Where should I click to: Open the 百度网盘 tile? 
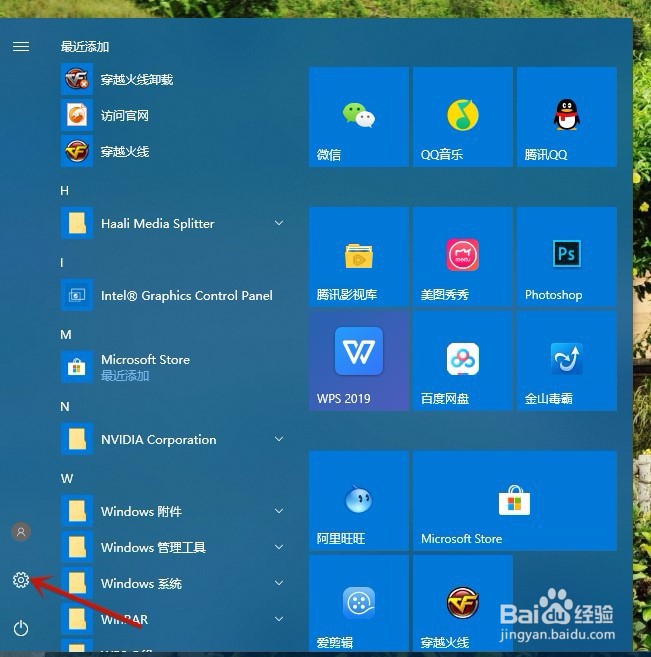click(462, 361)
